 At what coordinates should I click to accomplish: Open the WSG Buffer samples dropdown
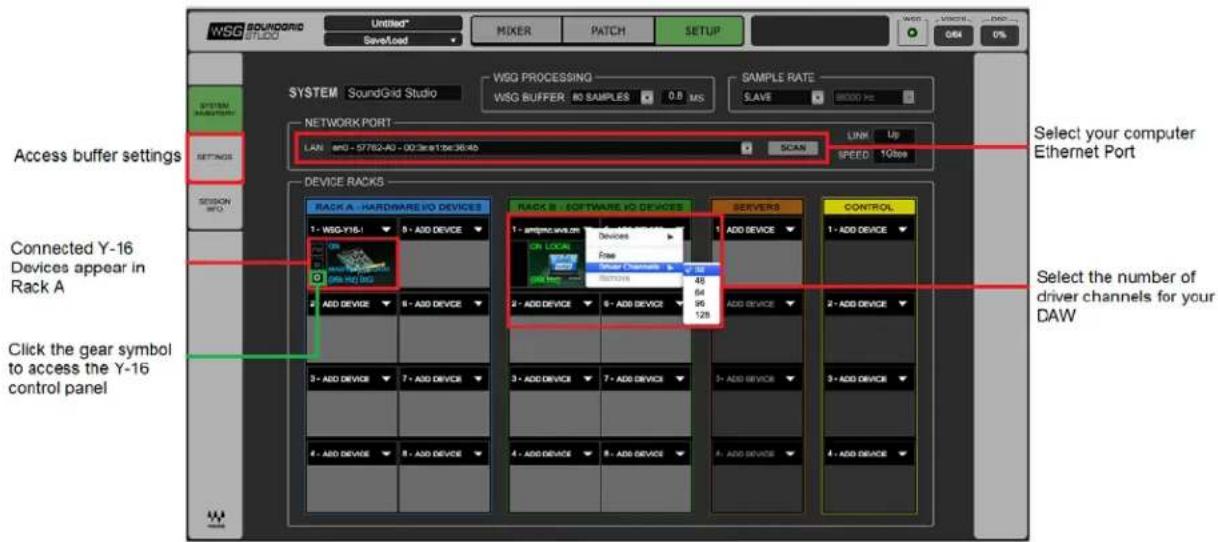click(611, 97)
